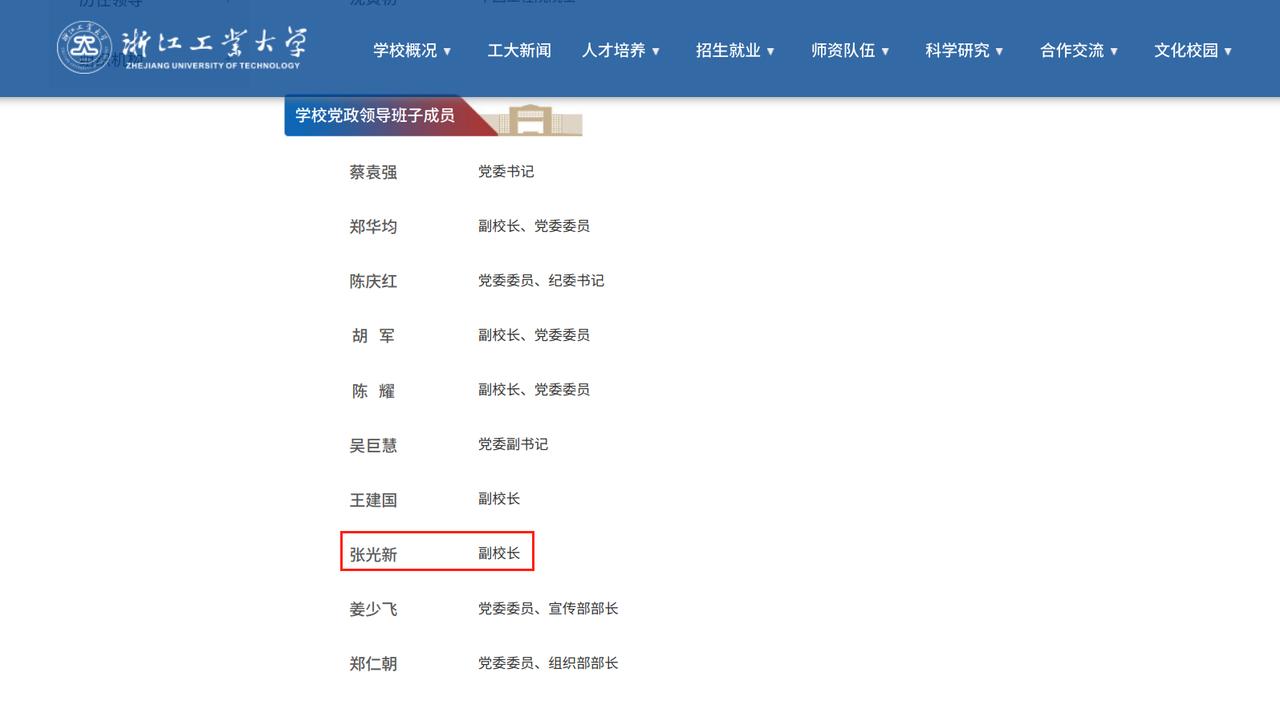The width and height of the screenshot is (1280, 705).
Task: Open the 人才培养 dropdown menu
Action: tap(621, 50)
